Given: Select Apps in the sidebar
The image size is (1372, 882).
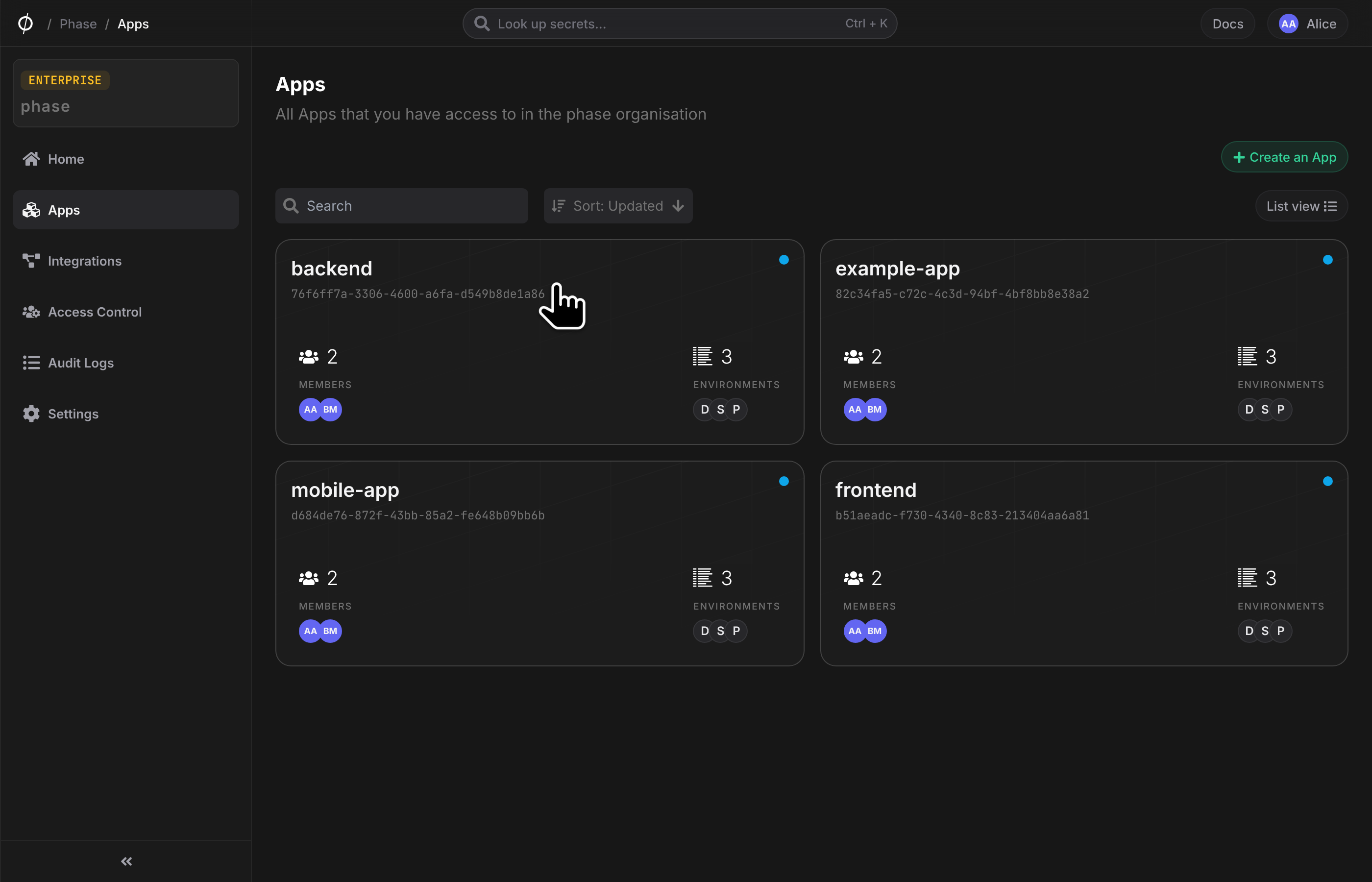Looking at the screenshot, I should 125,210.
